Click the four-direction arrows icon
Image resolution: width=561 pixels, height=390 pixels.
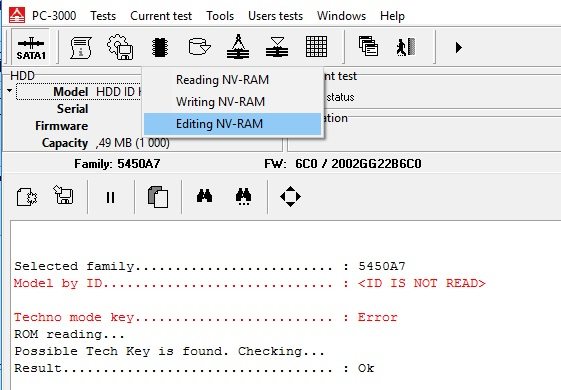(290, 196)
